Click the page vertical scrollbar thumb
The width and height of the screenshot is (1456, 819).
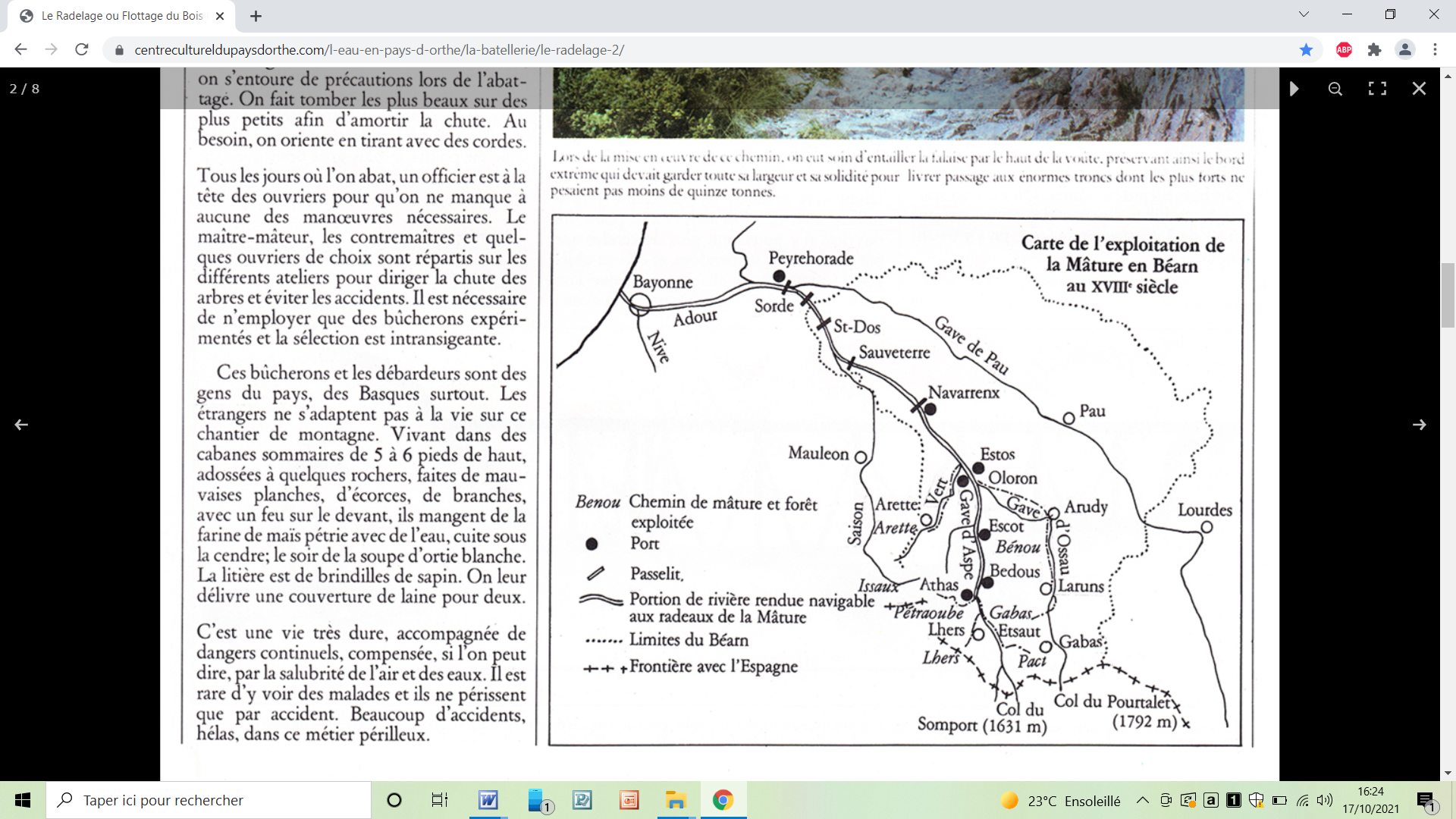point(1448,295)
